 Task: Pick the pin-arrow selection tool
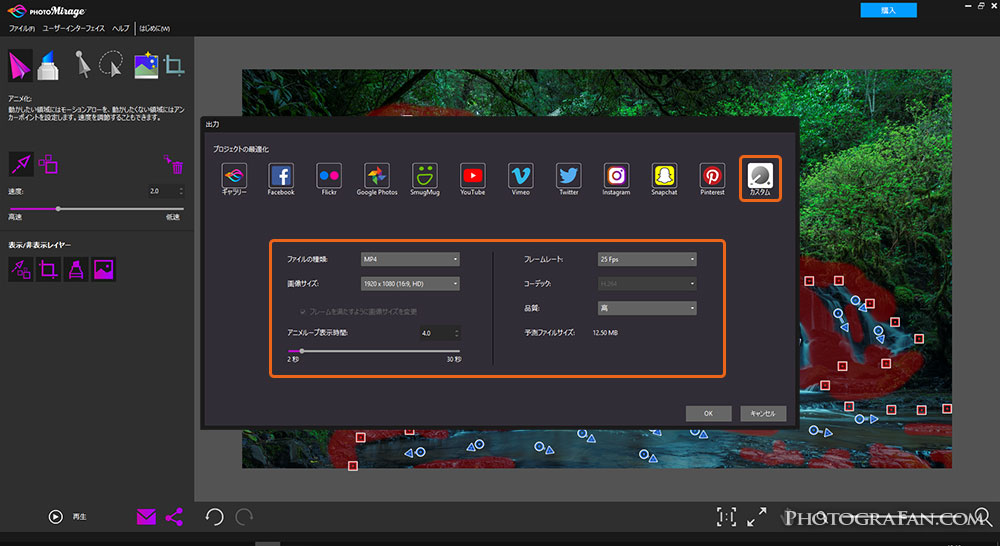83,64
